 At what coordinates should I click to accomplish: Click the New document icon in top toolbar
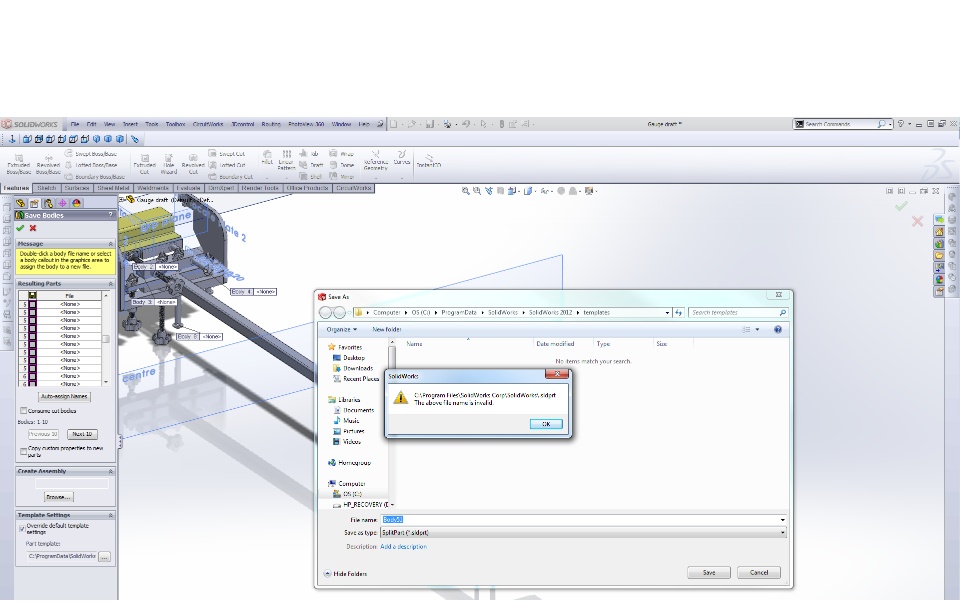pos(394,124)
